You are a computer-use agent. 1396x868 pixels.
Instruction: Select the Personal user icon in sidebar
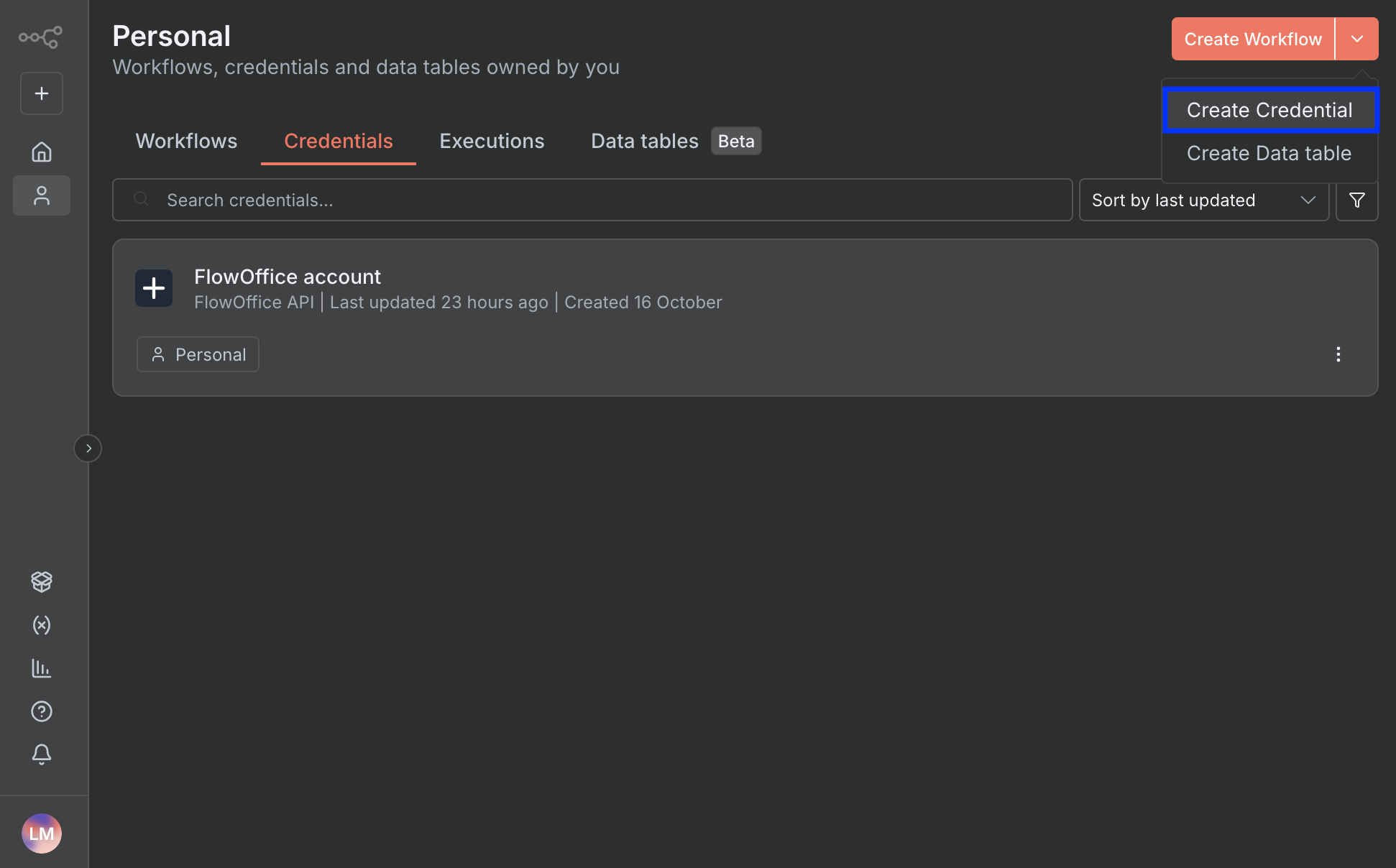click(42, 195)
